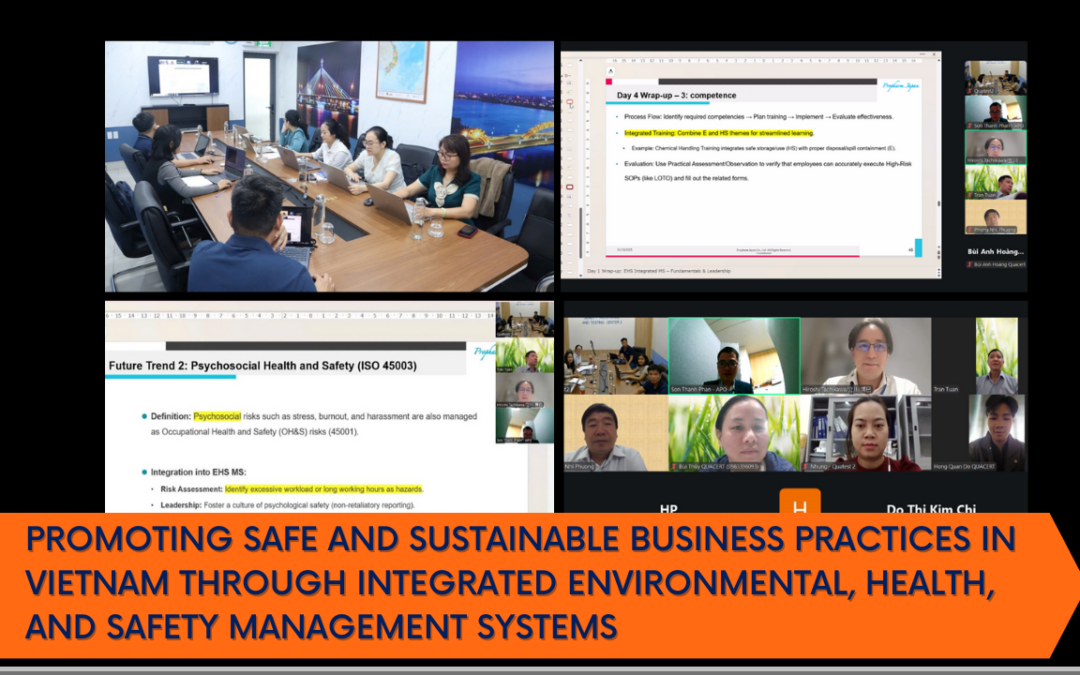Click the orange banner headline about Vietnam
1080x675 pixels.
520,583
